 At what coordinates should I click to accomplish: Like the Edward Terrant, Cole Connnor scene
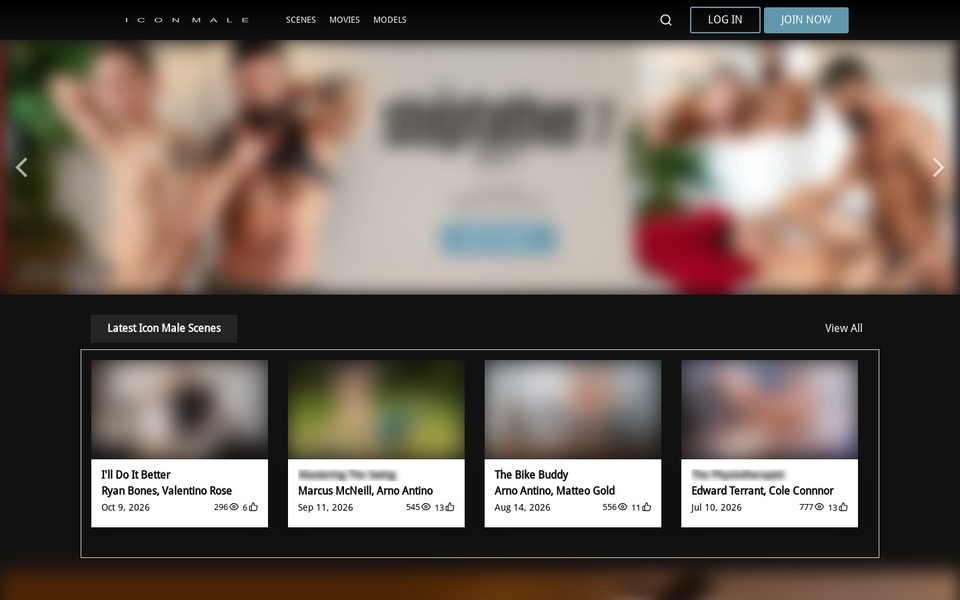(x=843, y=507)
